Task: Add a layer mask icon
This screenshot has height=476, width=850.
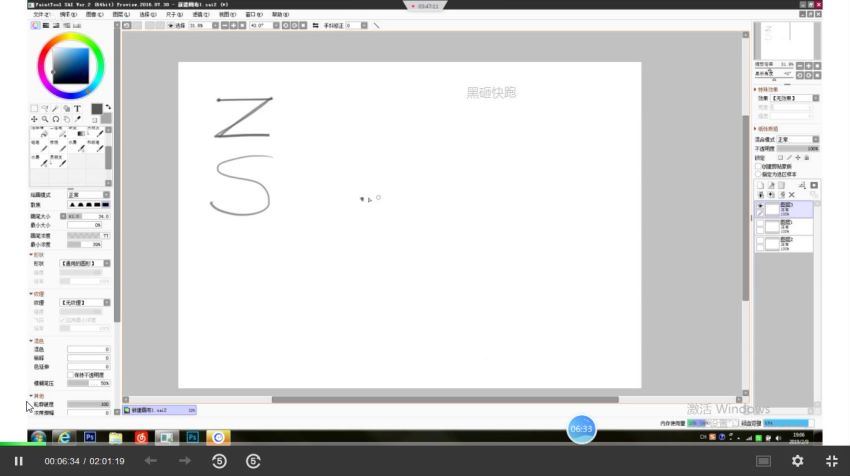Action: (x=814, y=185)
